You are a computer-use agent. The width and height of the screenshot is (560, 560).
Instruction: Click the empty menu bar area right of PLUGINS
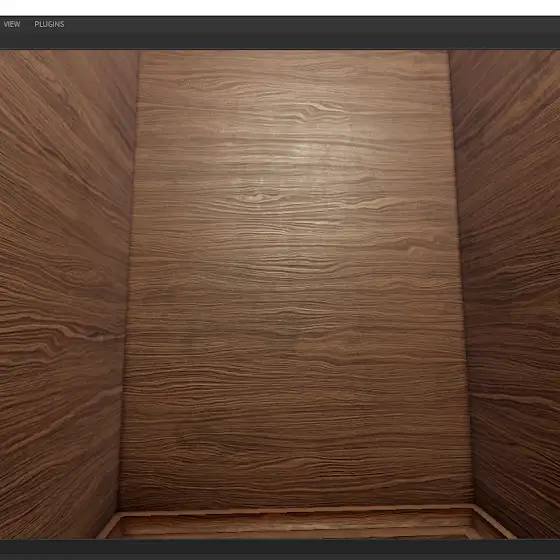point(312,24)
